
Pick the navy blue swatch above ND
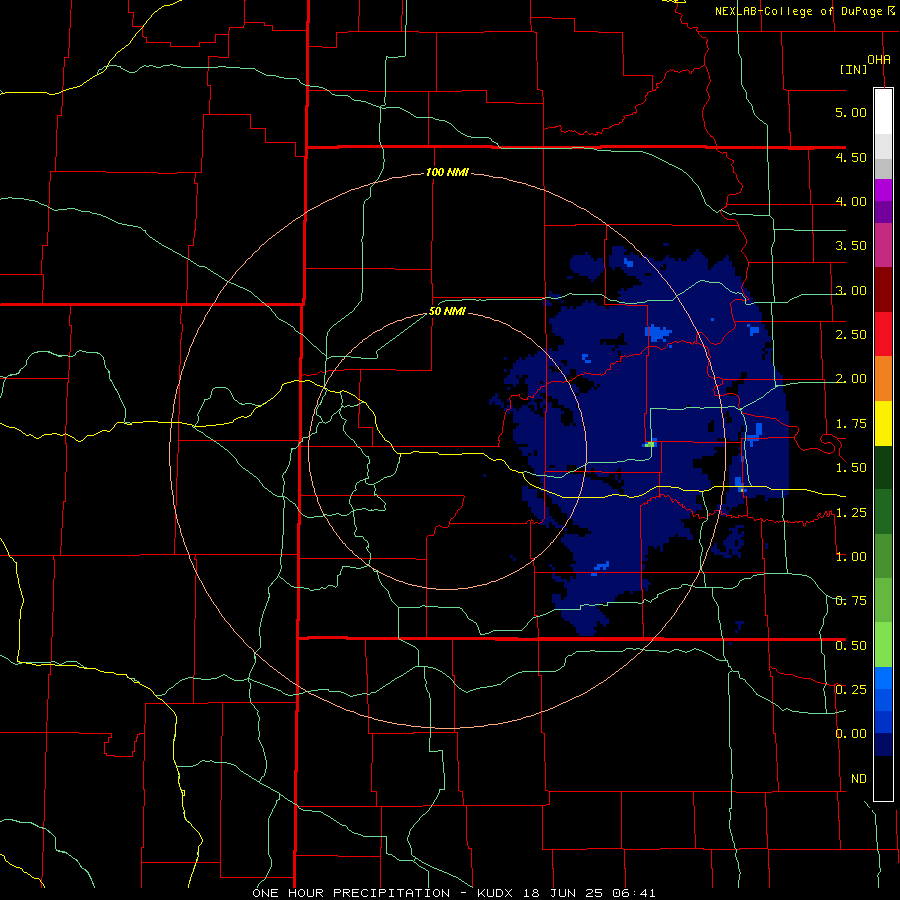point(883,744)
